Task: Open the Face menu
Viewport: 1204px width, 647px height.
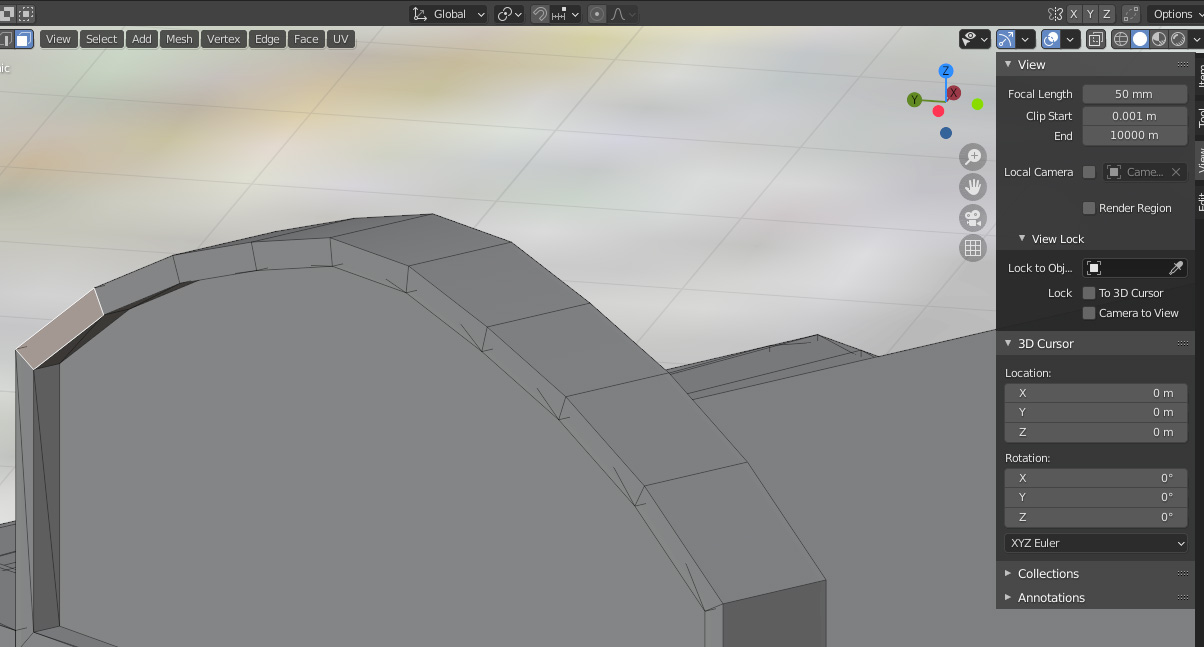Action: coord(306,39)
